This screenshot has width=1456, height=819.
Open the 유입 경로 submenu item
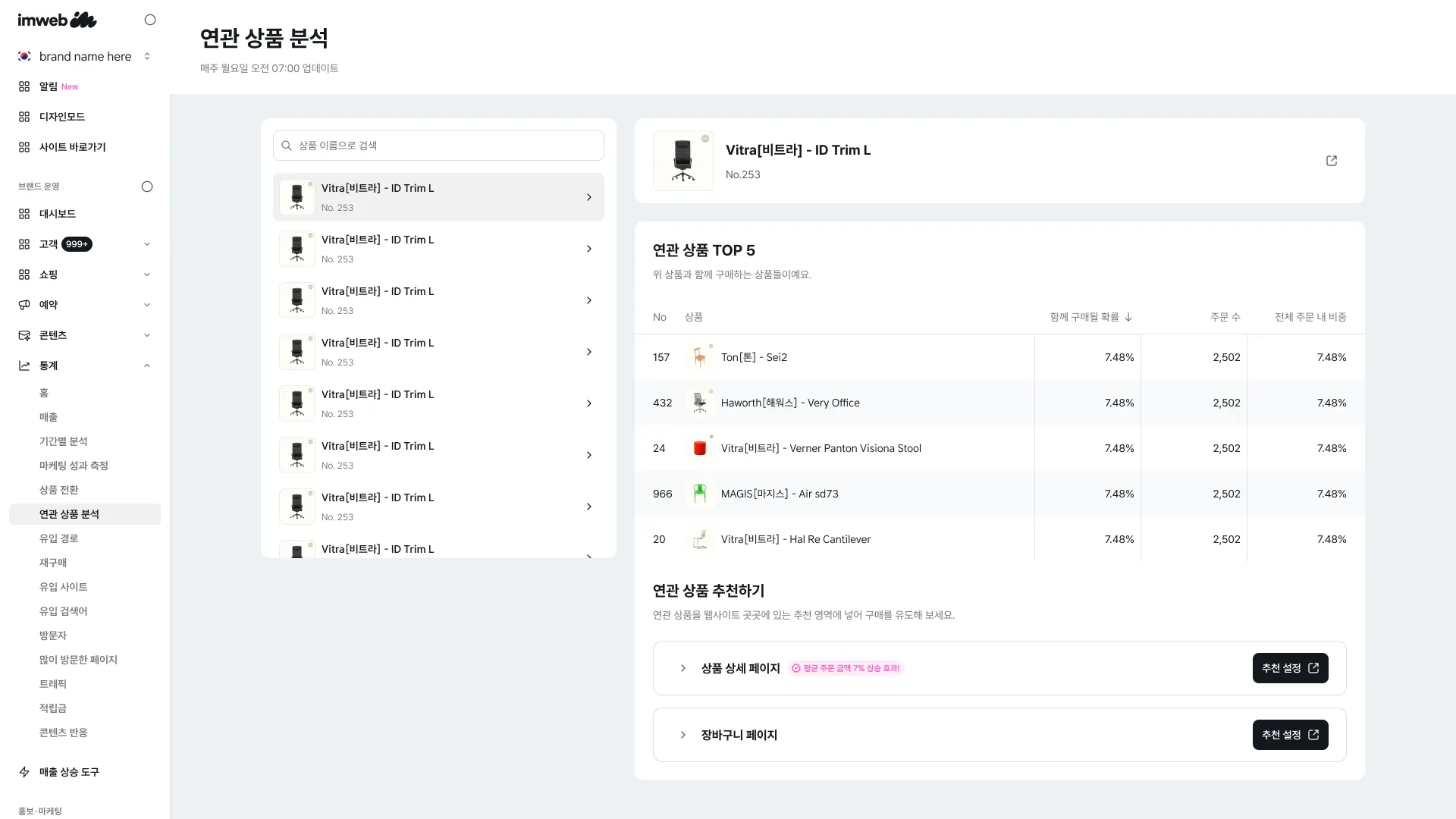(x=58, y=538)
